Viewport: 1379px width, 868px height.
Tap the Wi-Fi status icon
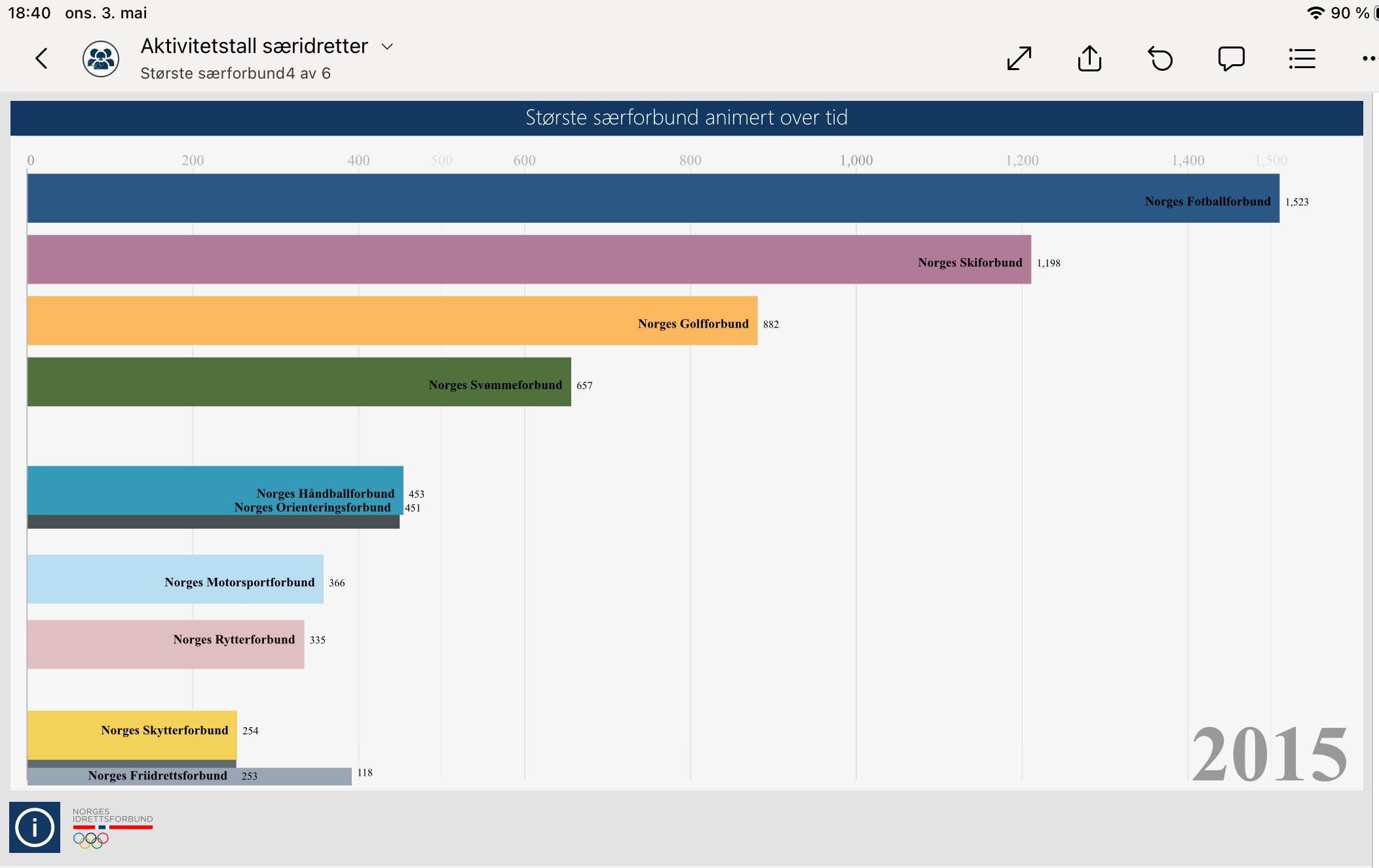(1315, 13)
